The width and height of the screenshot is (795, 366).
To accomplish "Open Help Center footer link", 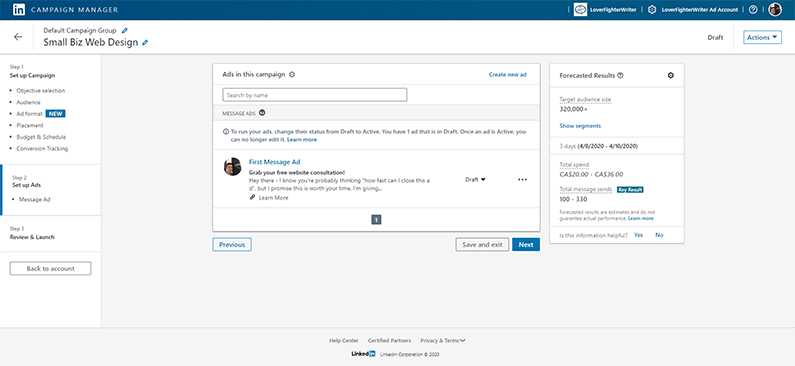I will tap(344, 341).
